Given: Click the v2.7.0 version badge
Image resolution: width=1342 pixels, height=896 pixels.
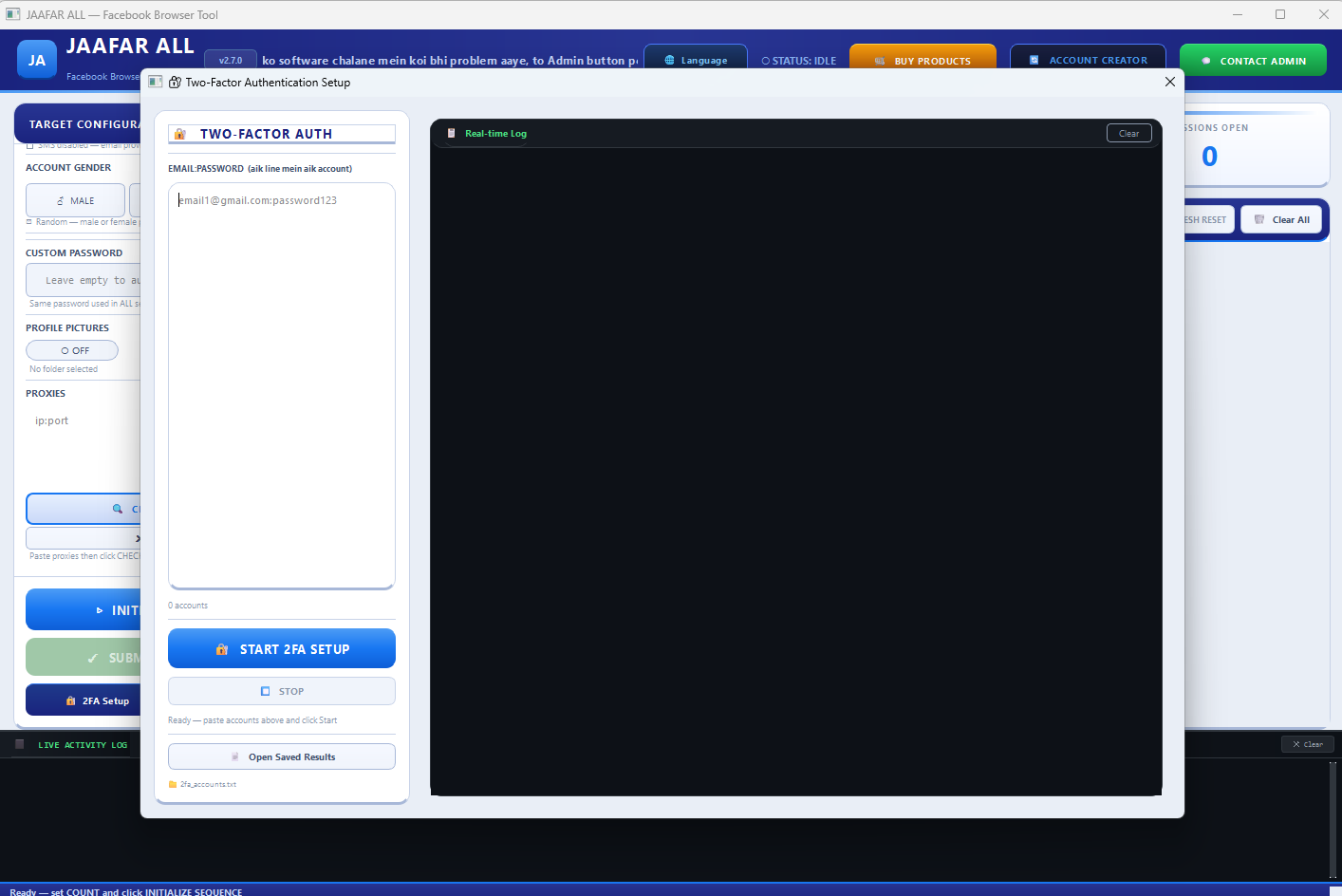Looking at the screenshot, I should [231, 60].
